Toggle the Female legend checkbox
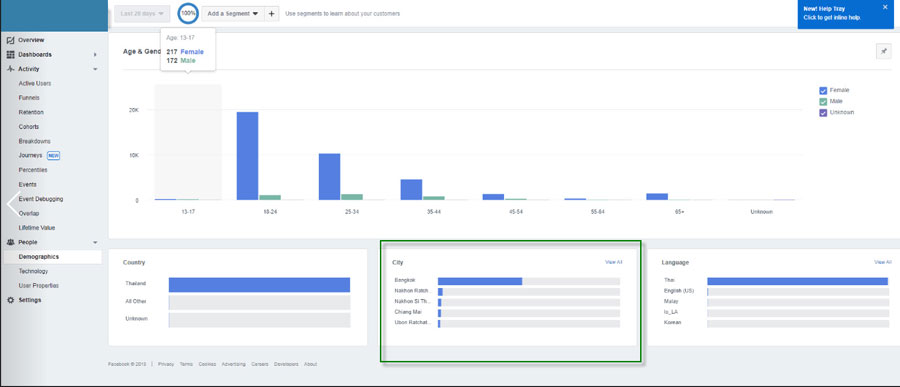 coord(823,90)
